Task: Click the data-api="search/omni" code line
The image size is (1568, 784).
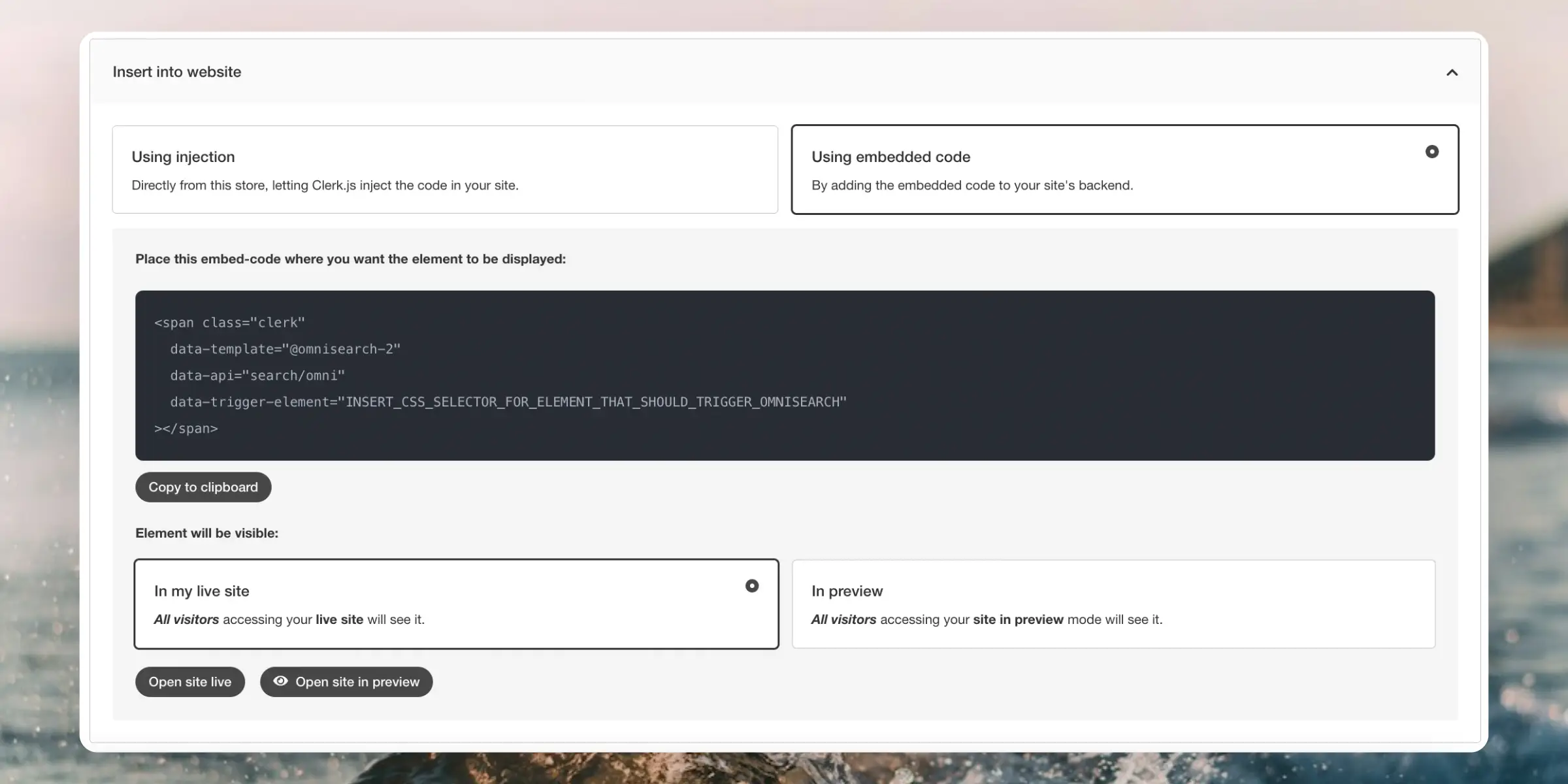Action: click(257, 376)
